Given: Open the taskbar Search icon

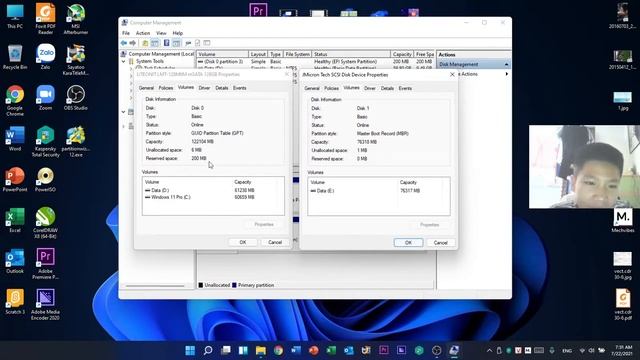Looking at the screenshot, I should click(208, 350).
